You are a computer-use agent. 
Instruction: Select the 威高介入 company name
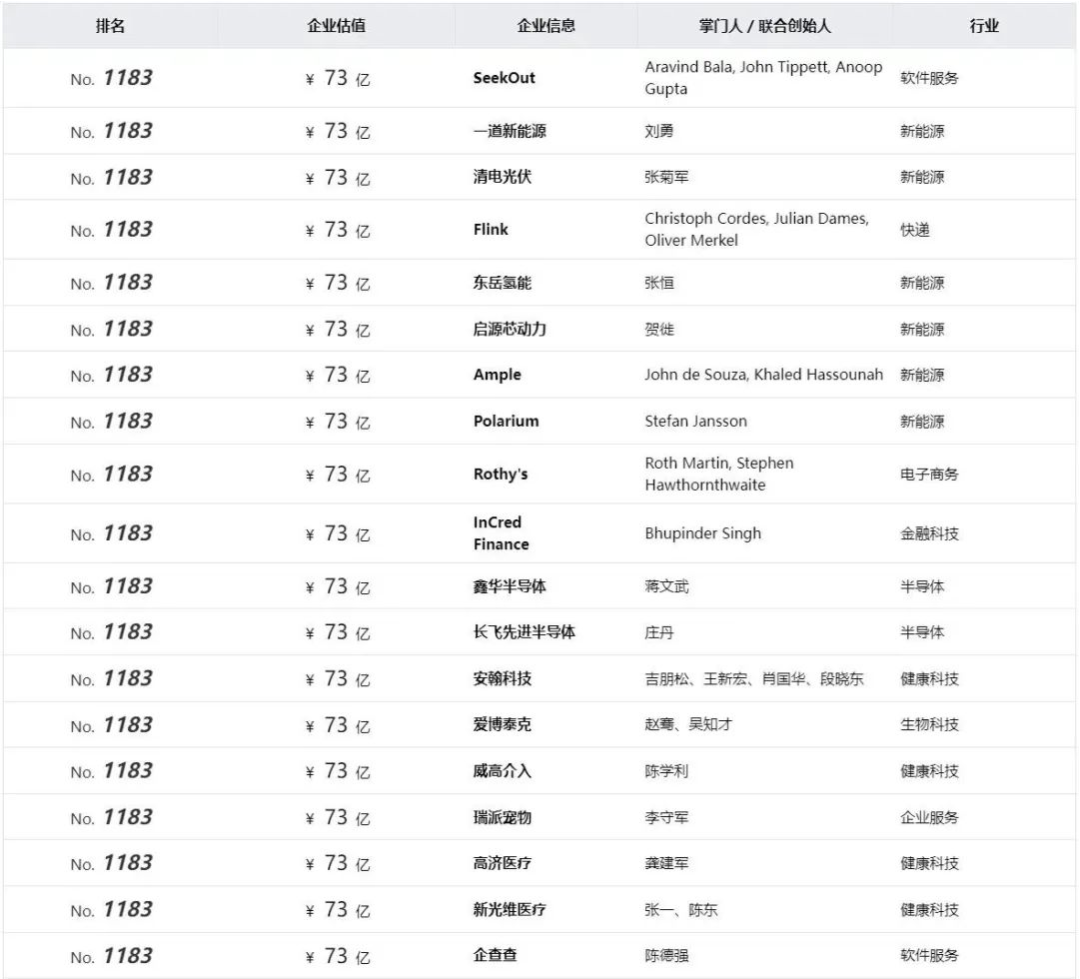point(502,771)
